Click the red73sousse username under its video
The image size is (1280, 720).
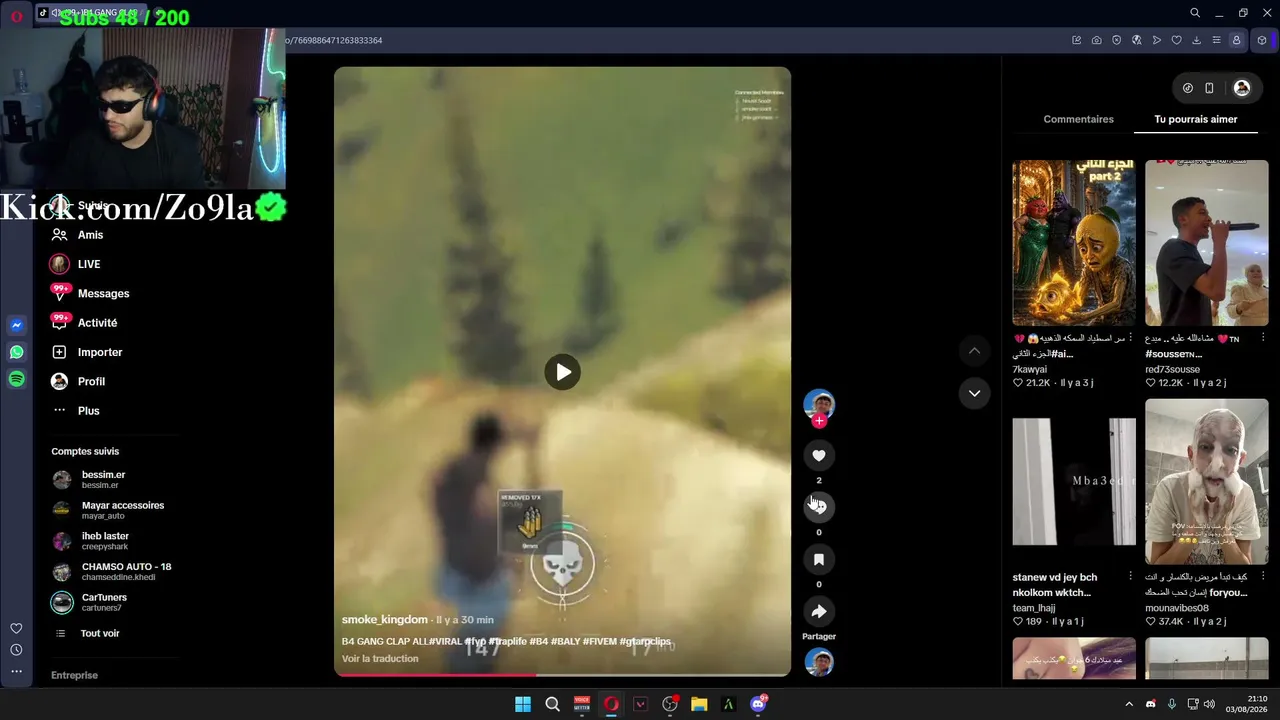coord(1174,369)
